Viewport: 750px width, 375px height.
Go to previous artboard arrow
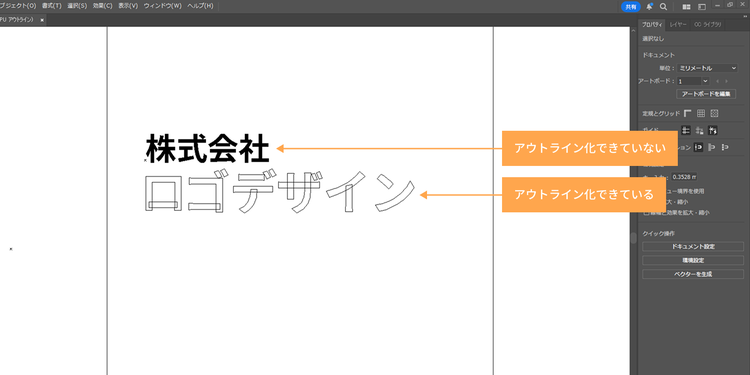pos(717,81)
